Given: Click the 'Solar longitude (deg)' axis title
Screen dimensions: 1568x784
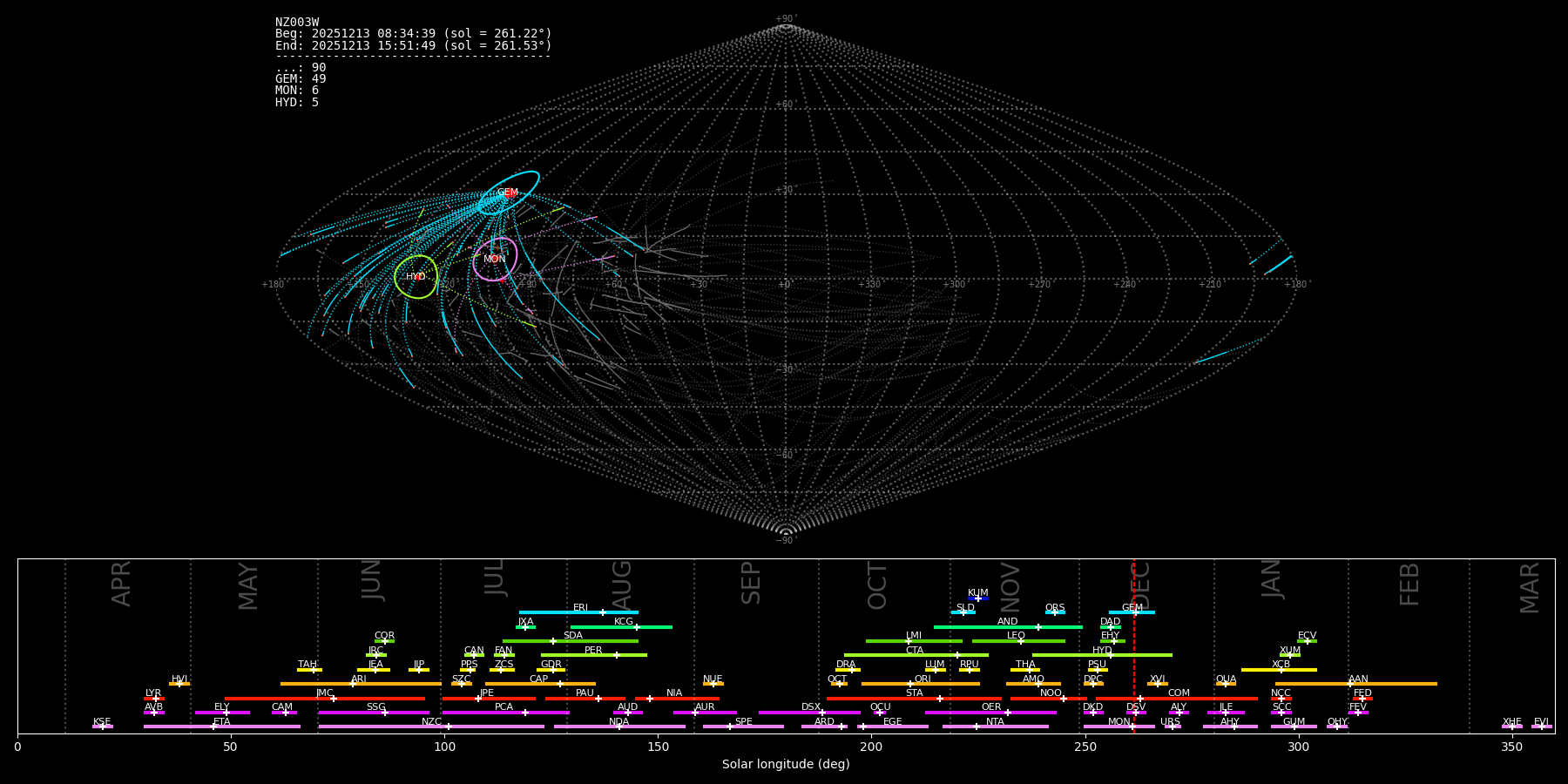Looking at the screenshot, I should 786,765.
